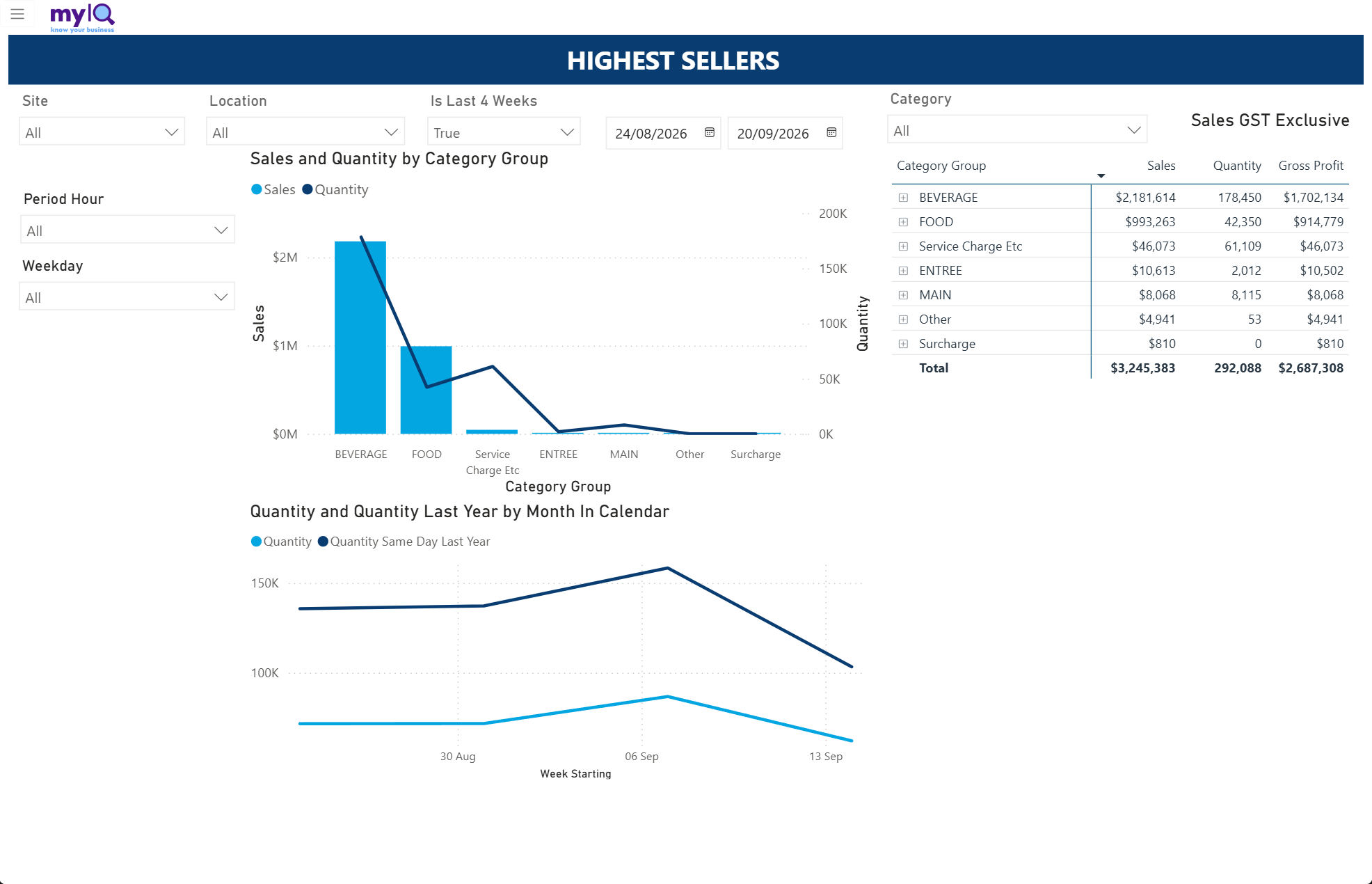Open the hamburger navigation menu
The height and width of the screenshot is (884, 1372).
(17, 14)
